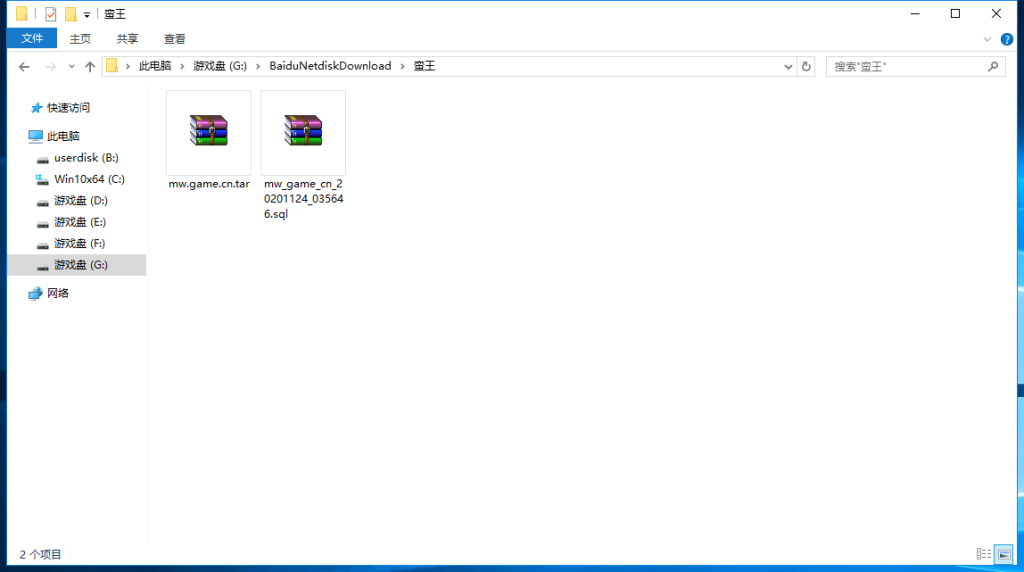Click 此电脑 in the address breadcrumb

click(155, 66)
